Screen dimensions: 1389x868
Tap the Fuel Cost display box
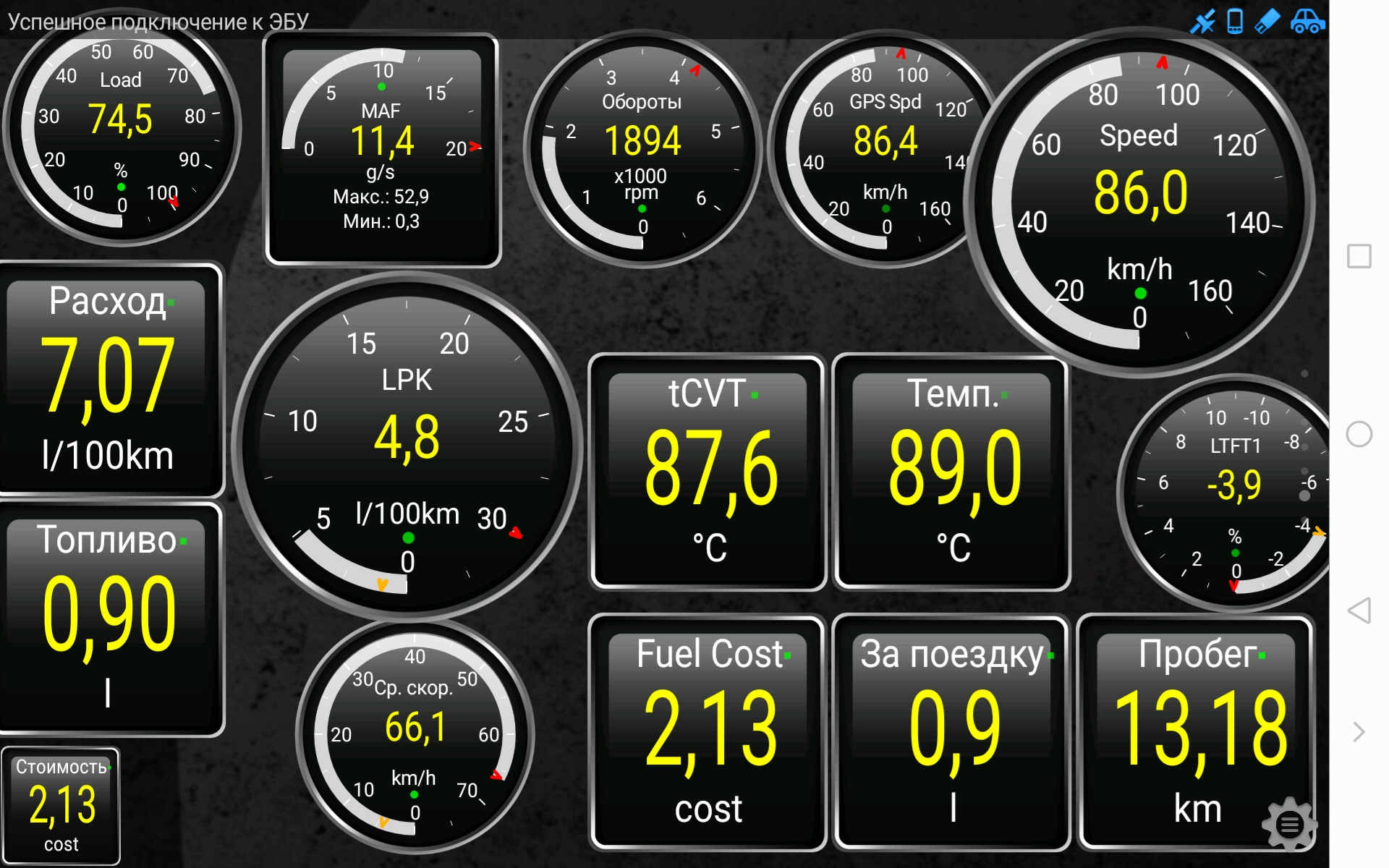[x=708, y=732]
